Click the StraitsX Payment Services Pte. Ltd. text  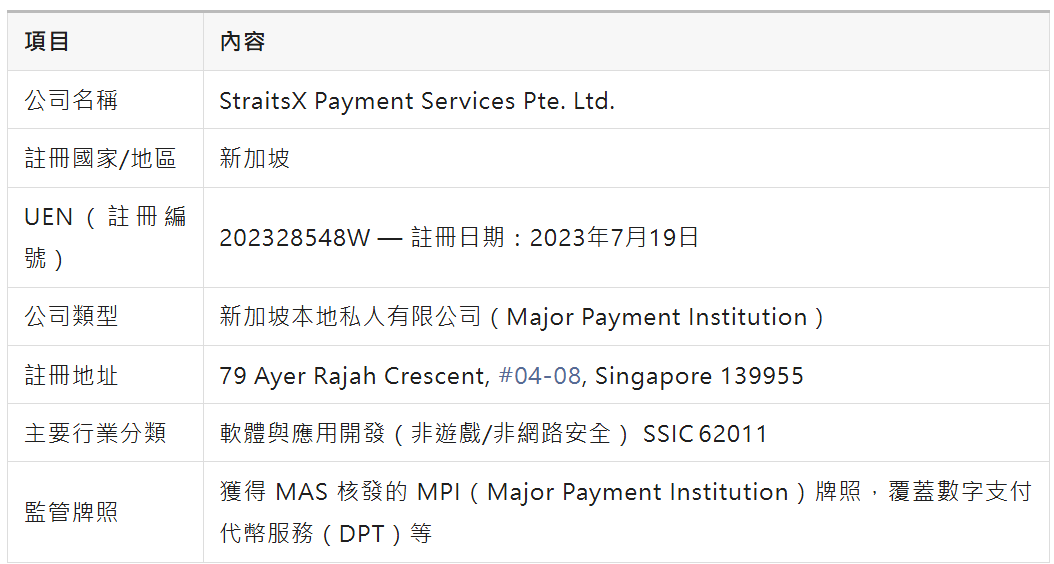pyautogui.click(x=416, y=100)
